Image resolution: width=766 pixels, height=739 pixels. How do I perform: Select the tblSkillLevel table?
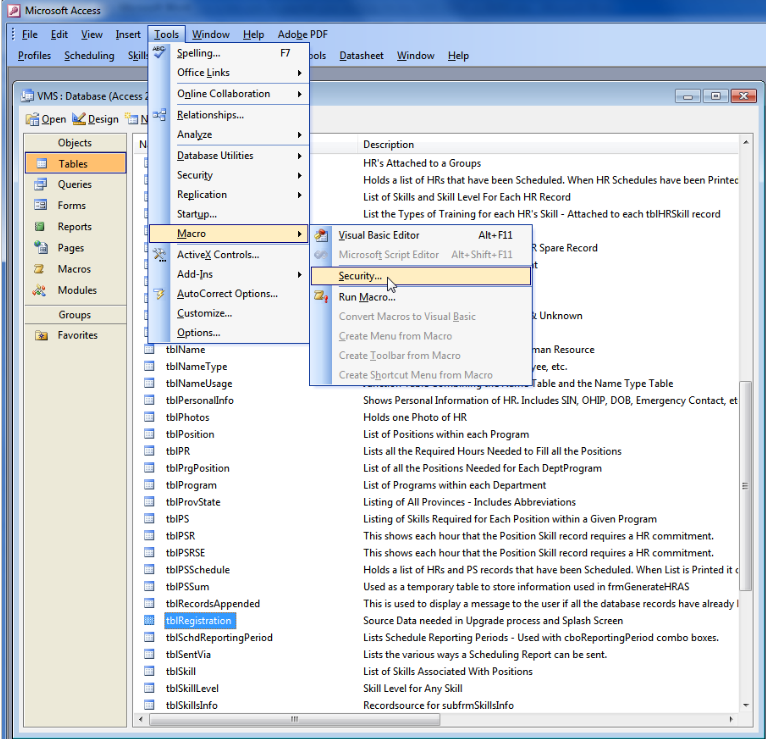(x=192, y=688)
